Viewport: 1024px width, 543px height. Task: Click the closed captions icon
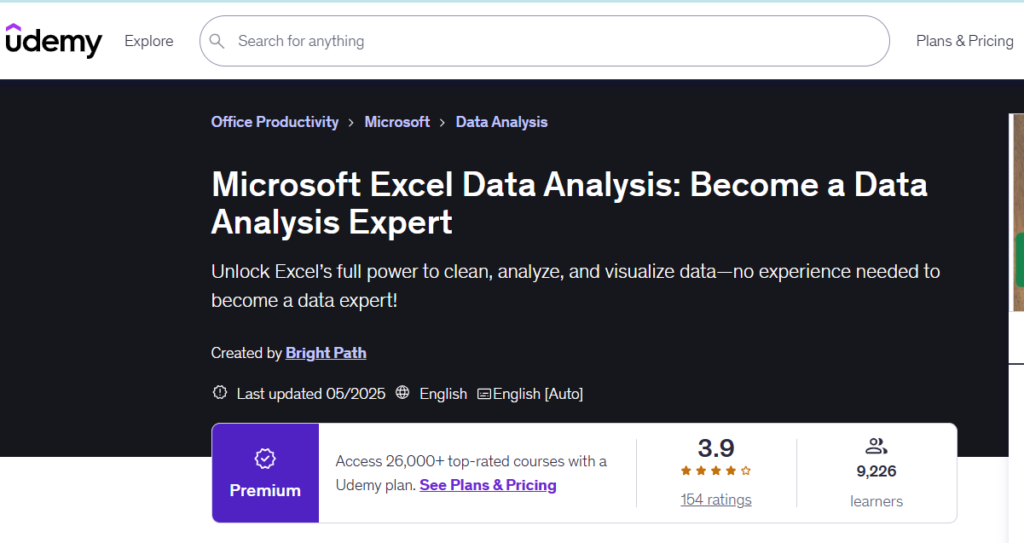click(x=484, y=394)
